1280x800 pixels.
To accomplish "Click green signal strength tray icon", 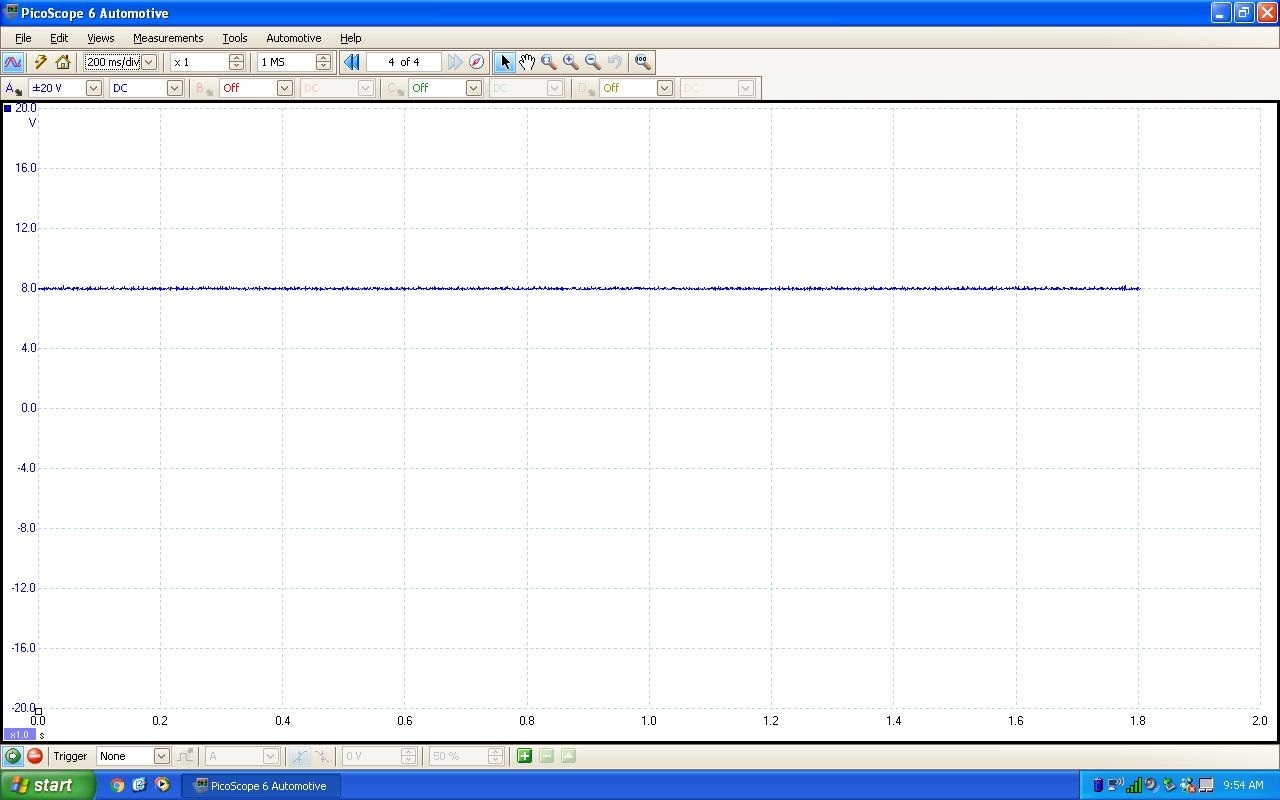I will 1134,785.
